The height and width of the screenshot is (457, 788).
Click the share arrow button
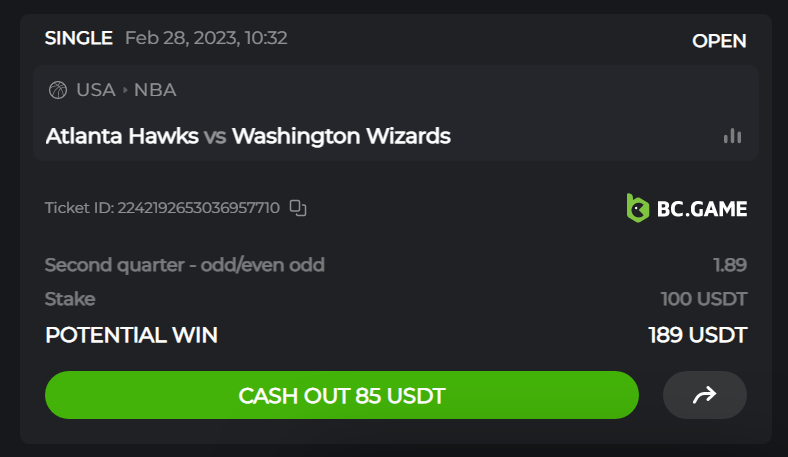(x=705, y=395)
